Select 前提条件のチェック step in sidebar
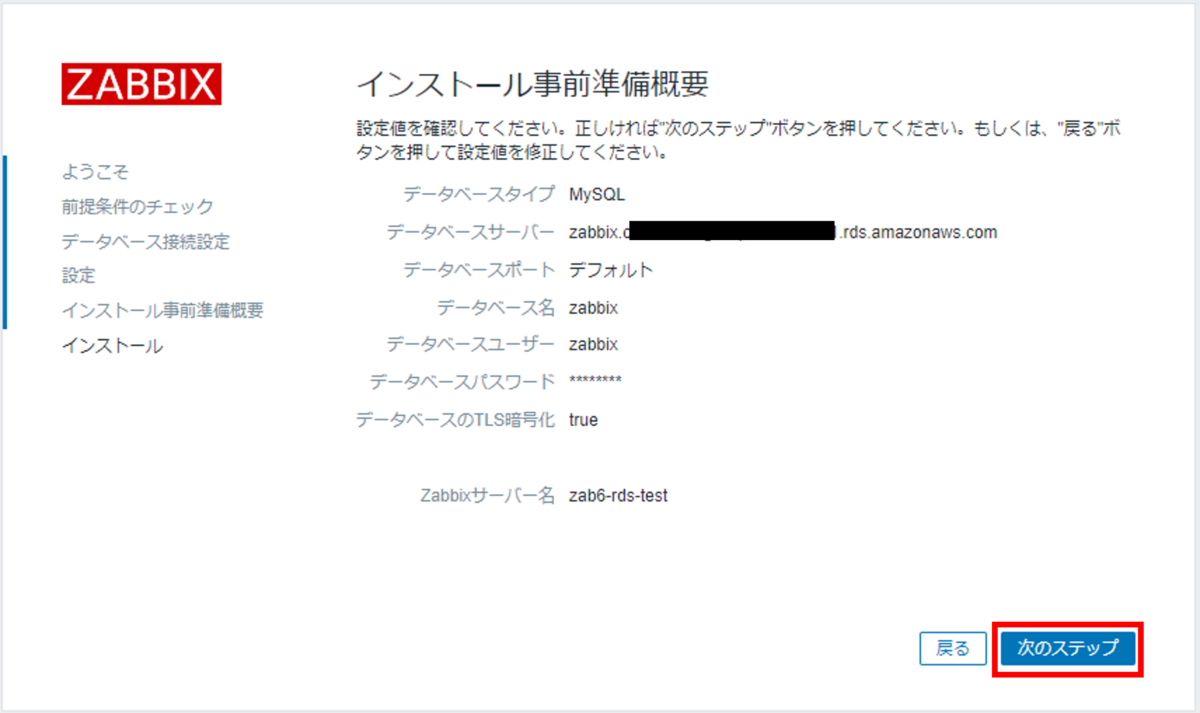Viewport: 1200px width, 713px height. click(137, 207)
